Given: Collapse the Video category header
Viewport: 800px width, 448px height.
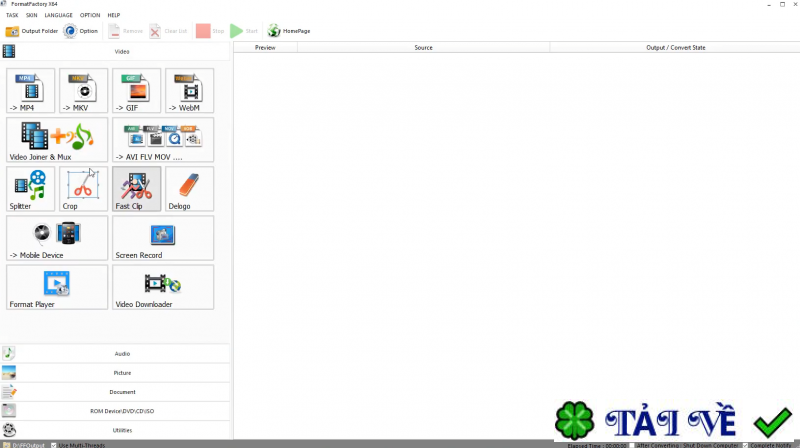Looking at the screenshot, I should [115, 52].
